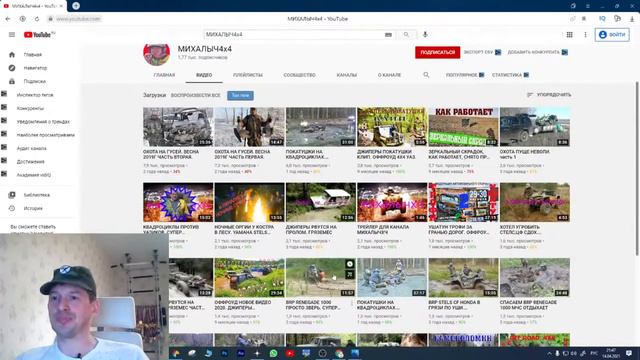Open video Охота на гусей часть первая thumbnail
This screenshot has height=360, width=640.
tap(249, 127)
